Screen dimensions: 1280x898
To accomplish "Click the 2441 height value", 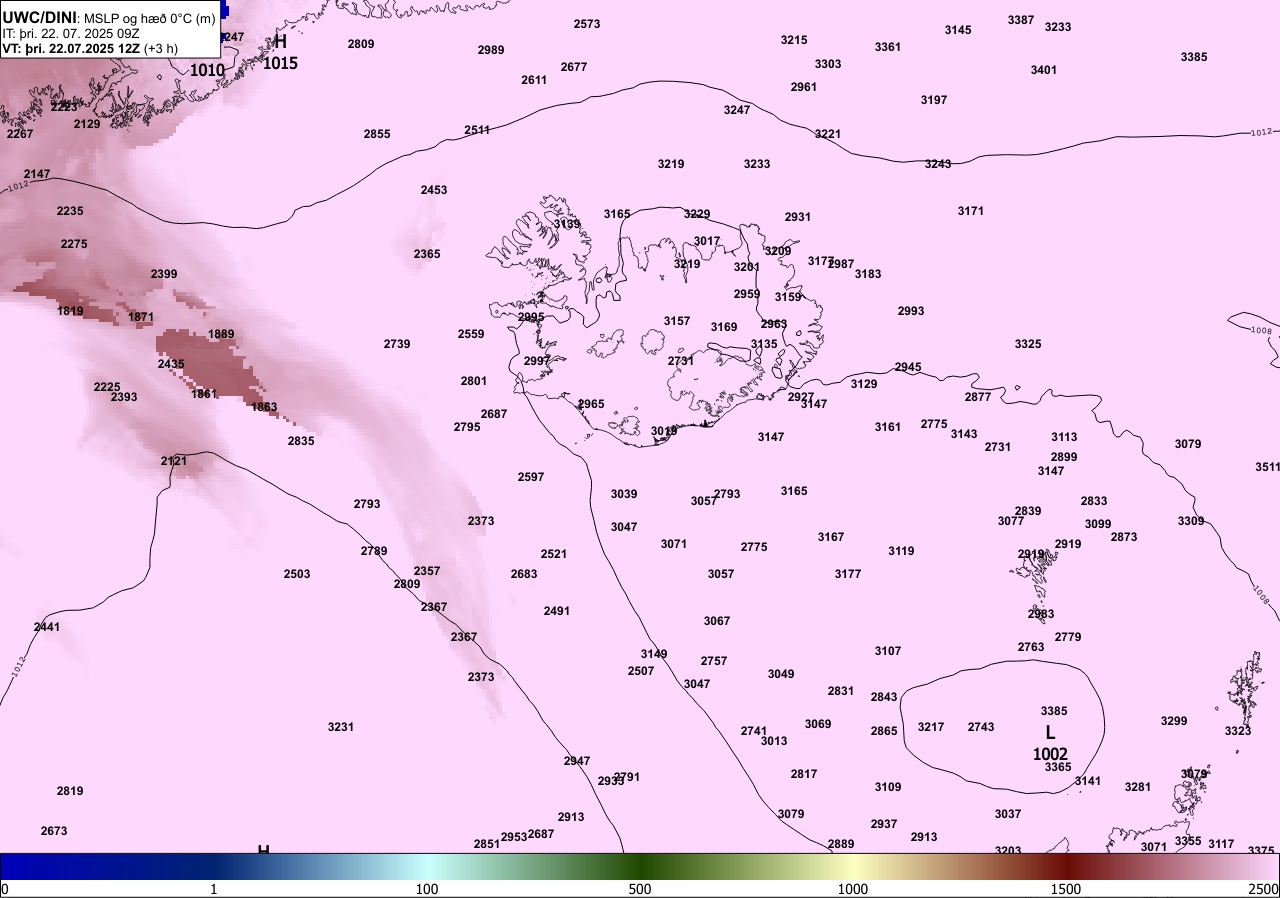I will tap(47, 627).
